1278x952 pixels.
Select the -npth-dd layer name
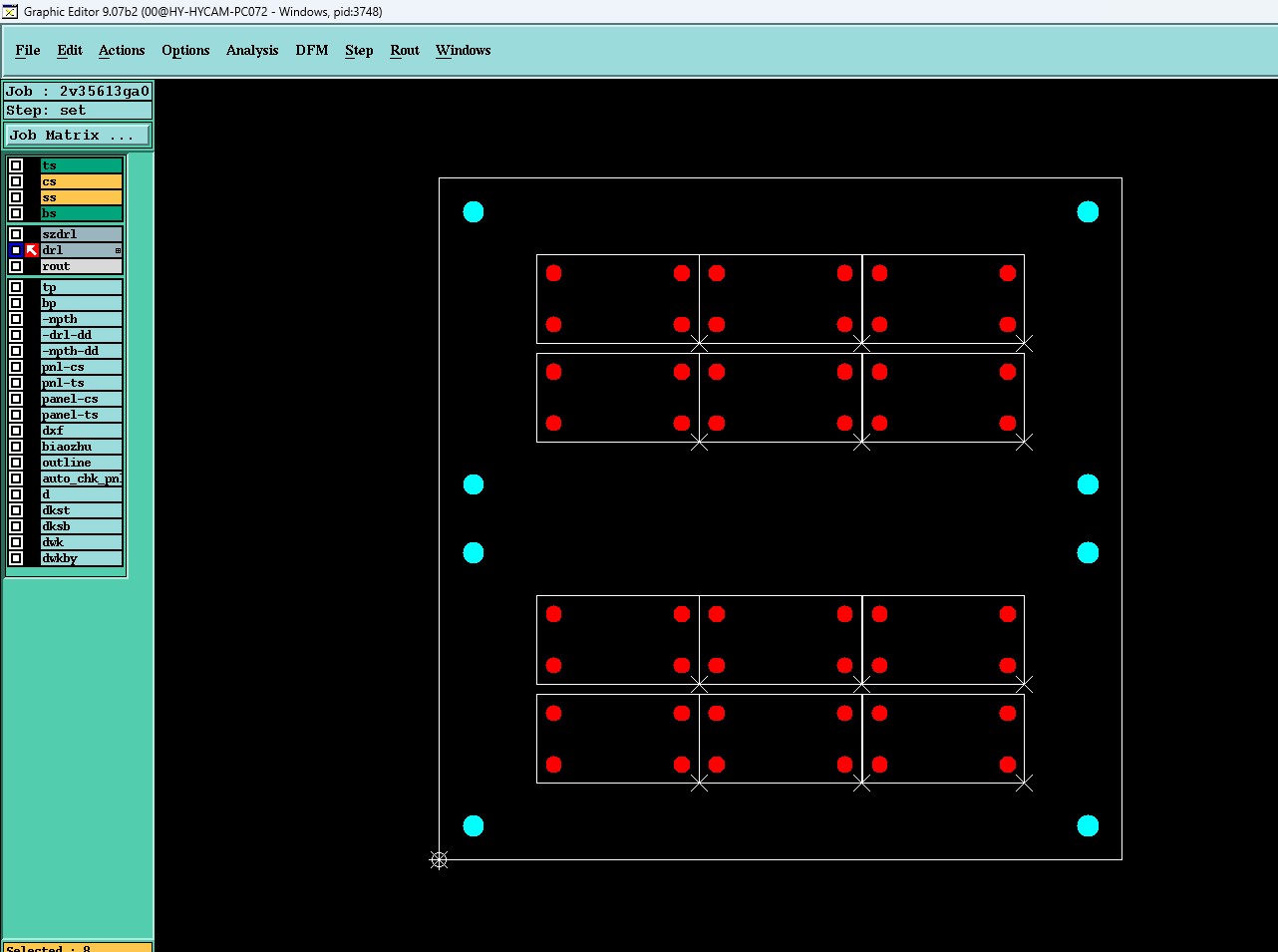(82, 351)
